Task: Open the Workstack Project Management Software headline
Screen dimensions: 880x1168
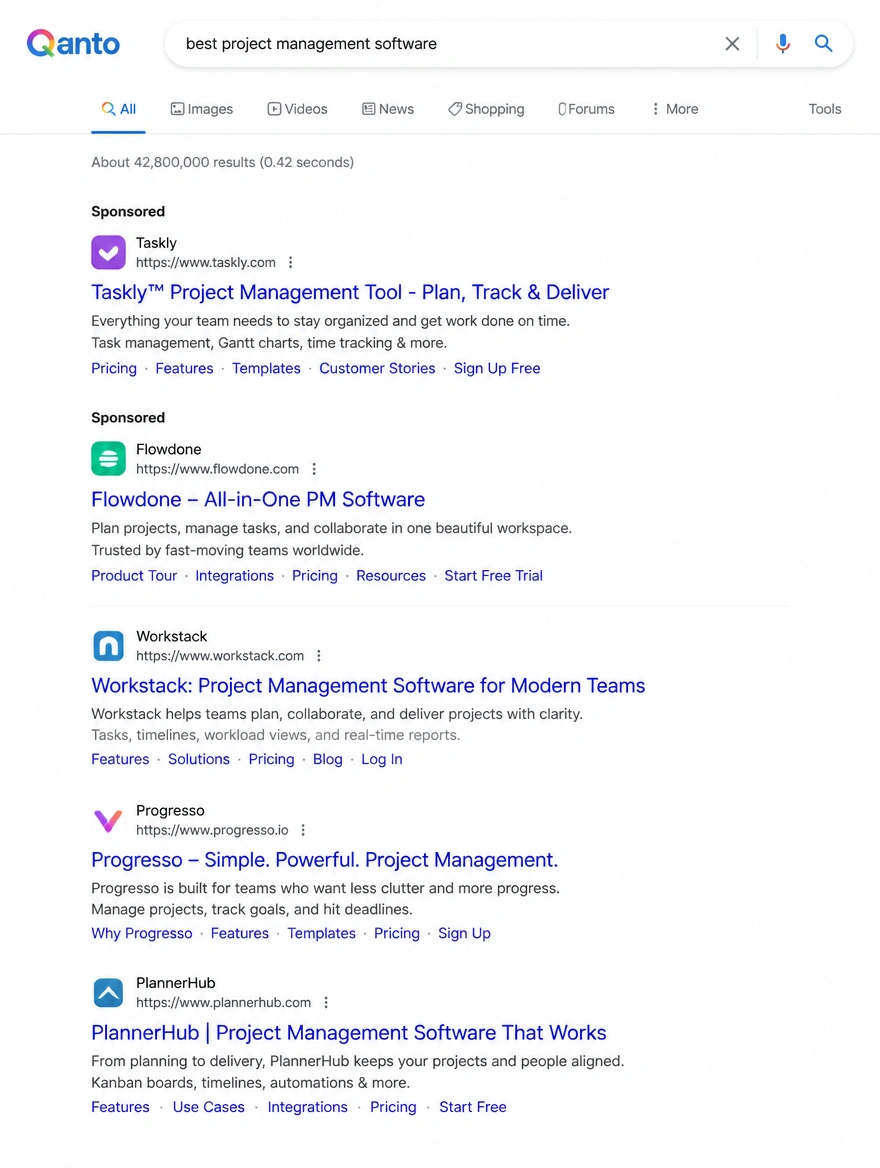Action: pyautogui.click(x=368, y=685)
